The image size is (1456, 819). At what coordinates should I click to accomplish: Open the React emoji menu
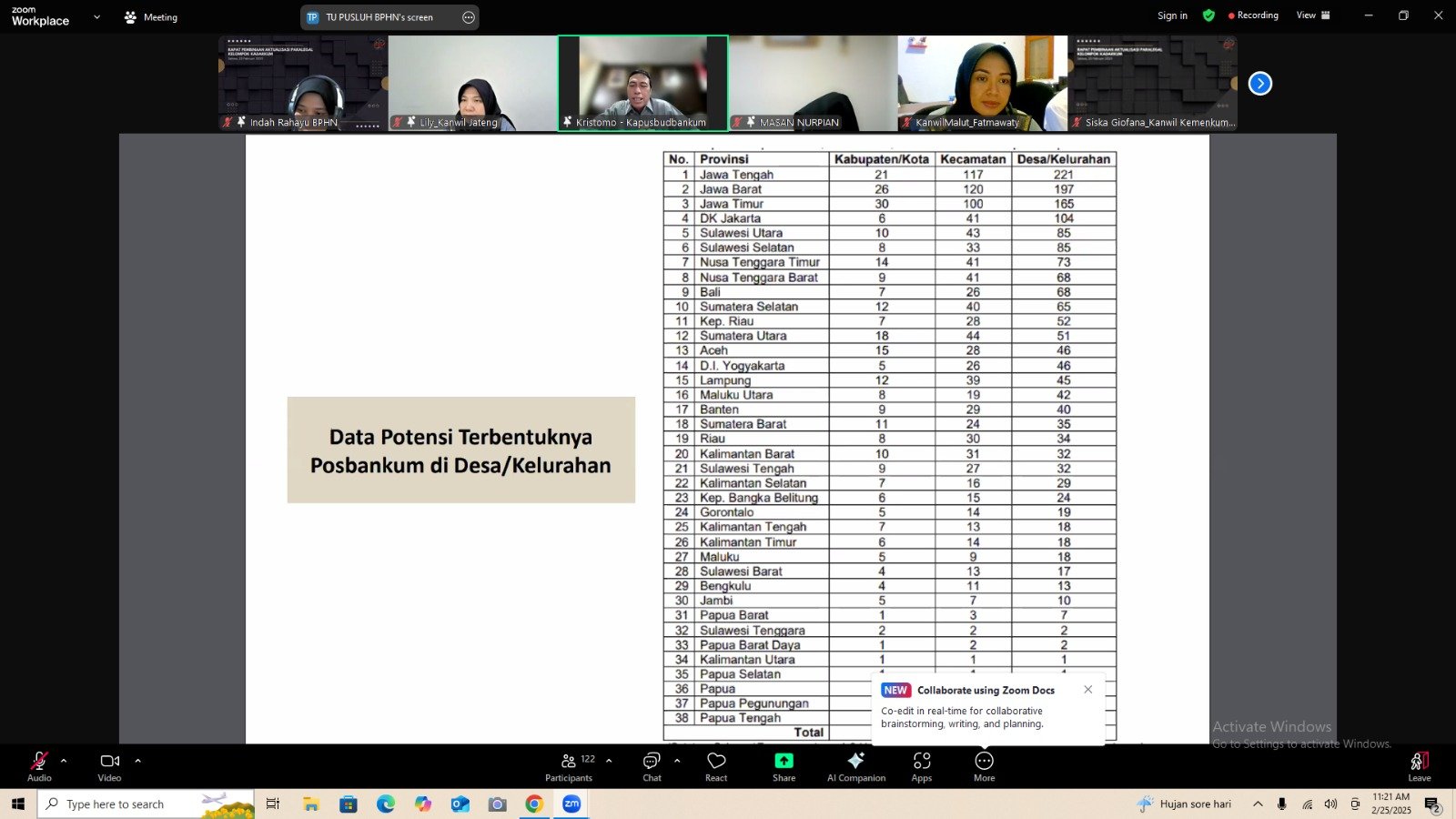[x=716, y=766]
